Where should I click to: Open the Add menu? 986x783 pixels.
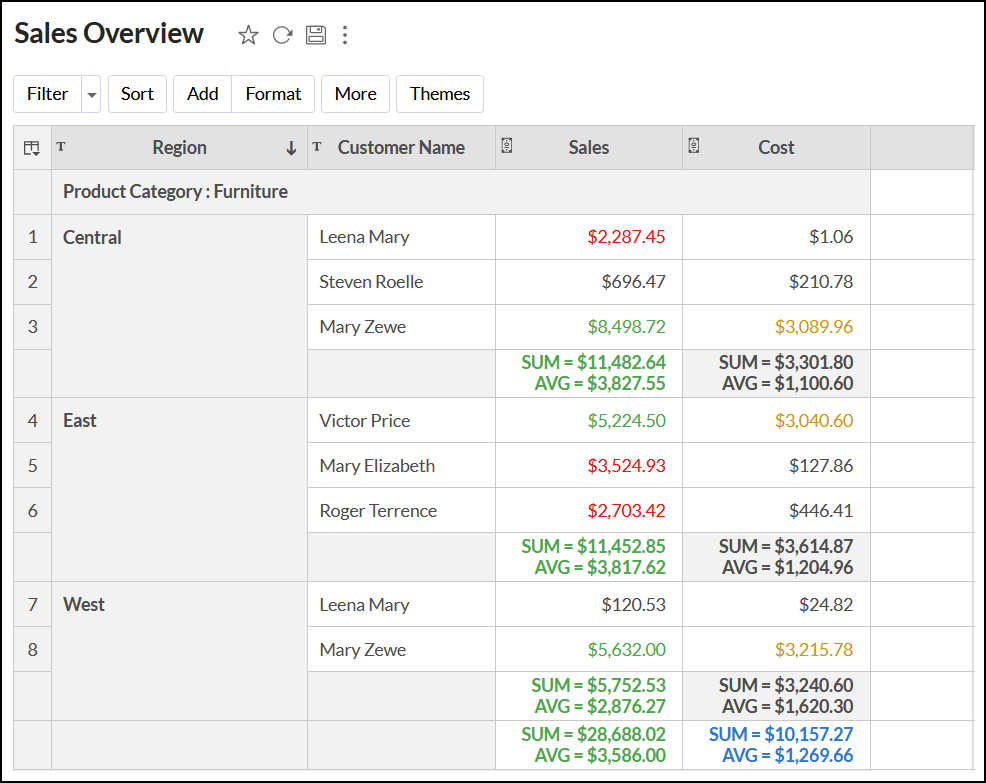point(202,94)
